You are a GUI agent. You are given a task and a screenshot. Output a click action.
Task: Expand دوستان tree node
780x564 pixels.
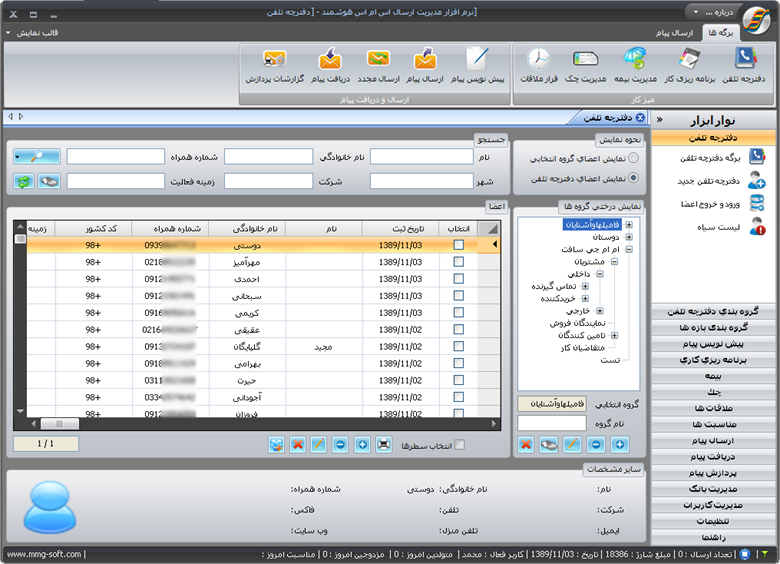pos(629,237)
